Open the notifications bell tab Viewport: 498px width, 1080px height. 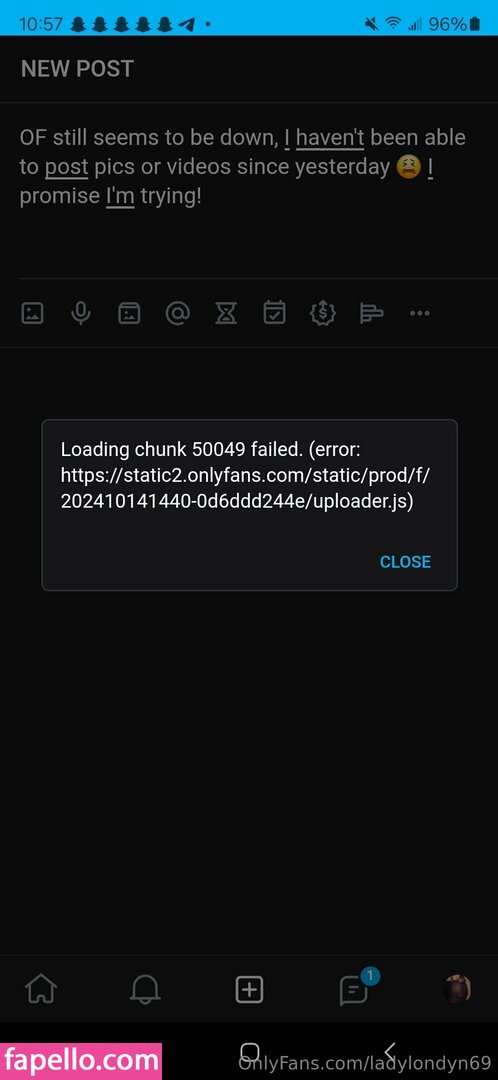pyautogui.click(x=145, y=990)
